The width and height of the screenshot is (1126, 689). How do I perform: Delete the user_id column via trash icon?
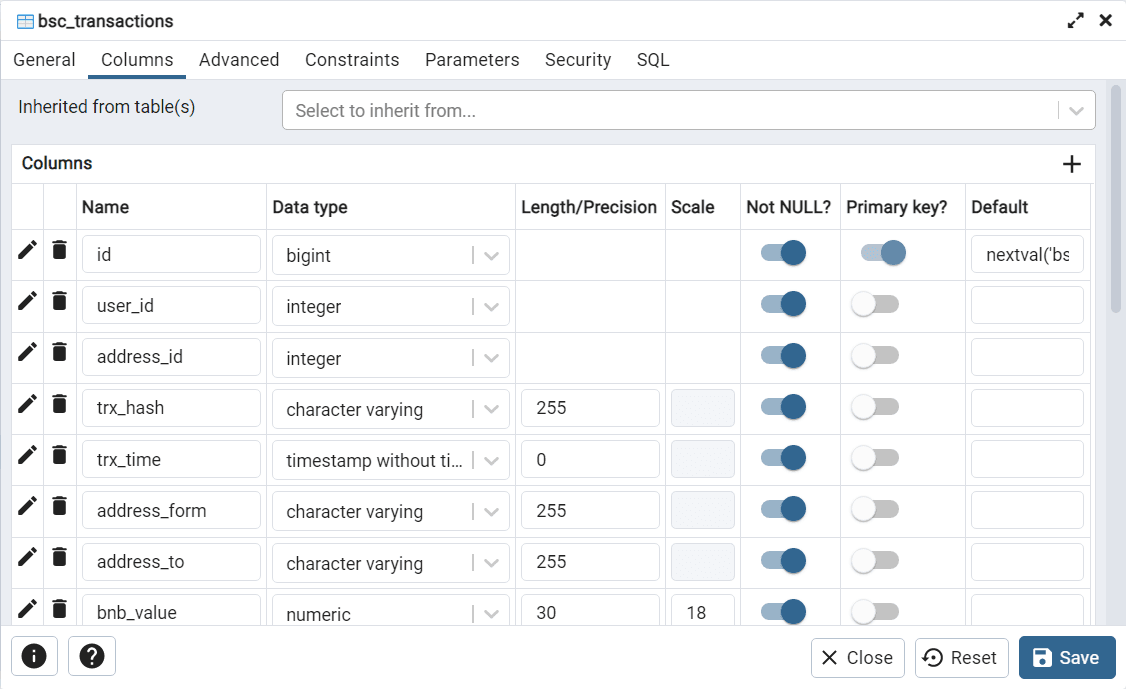[60, 301]
